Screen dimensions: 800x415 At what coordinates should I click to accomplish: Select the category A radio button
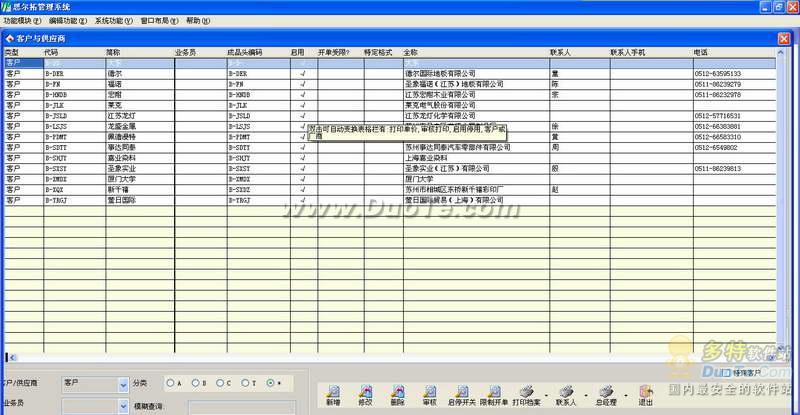(169, 383)
